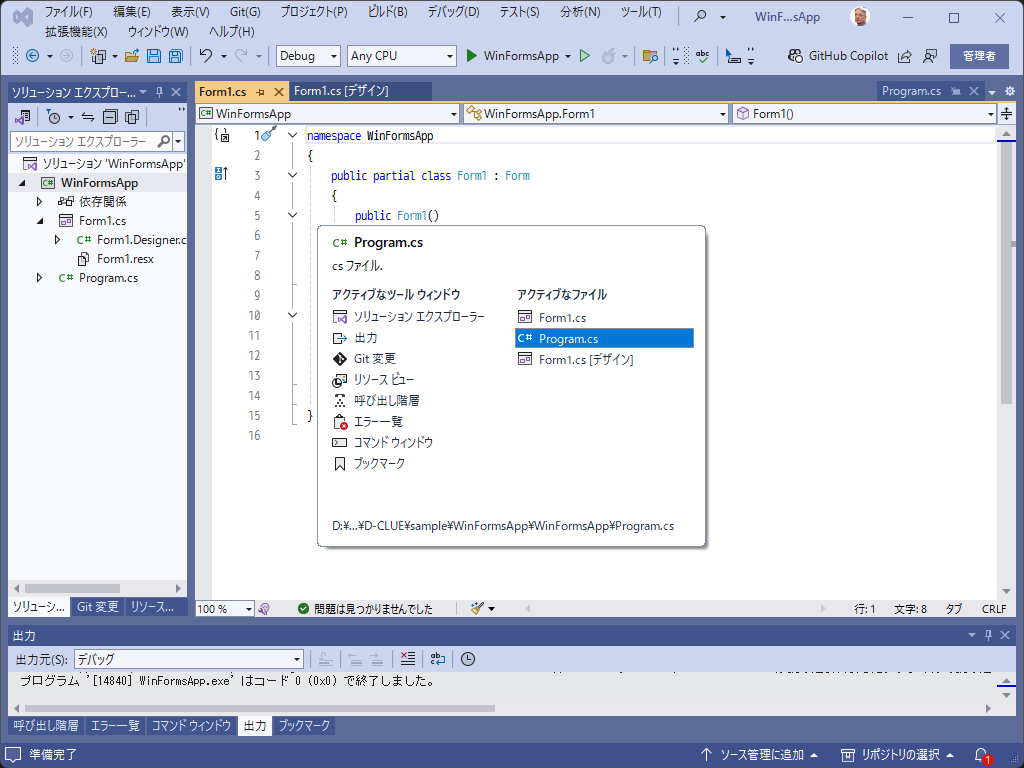Open the notifications bell icon
This screenshot has height=768, width=1024.
point(982,755)
